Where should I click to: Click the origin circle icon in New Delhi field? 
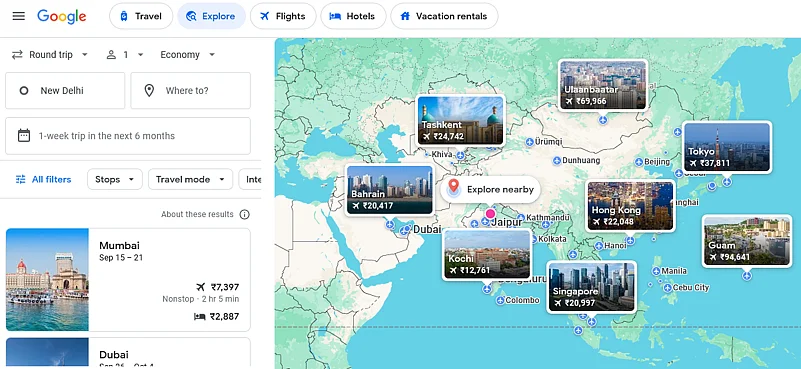click(x=23, y=90)
